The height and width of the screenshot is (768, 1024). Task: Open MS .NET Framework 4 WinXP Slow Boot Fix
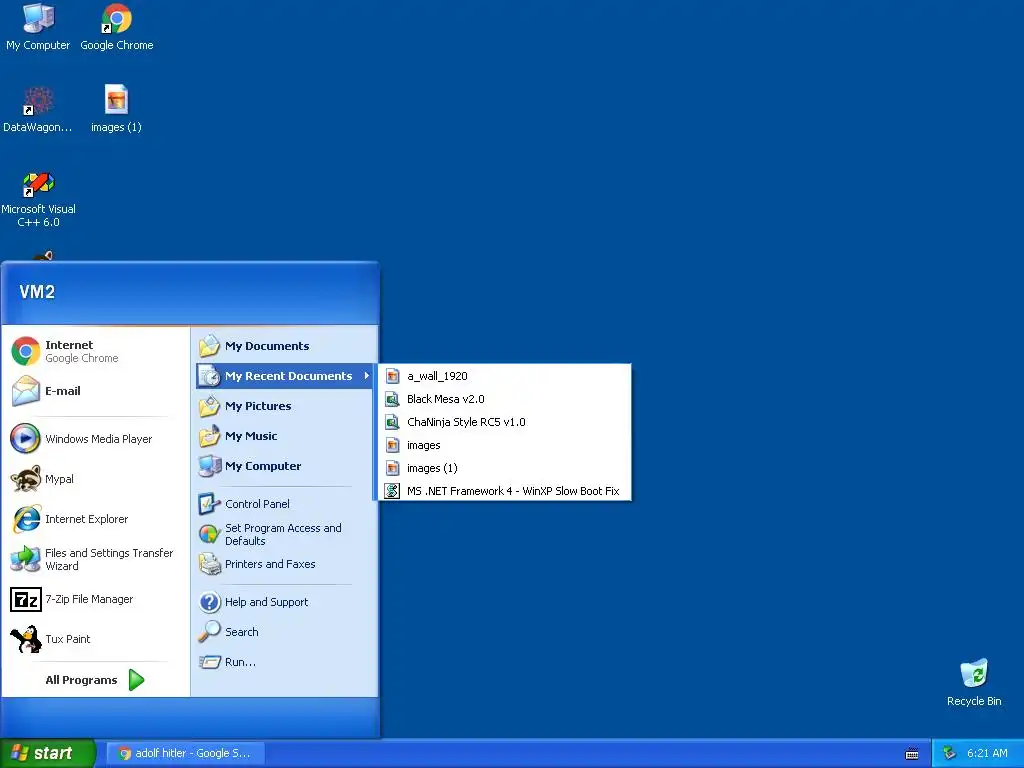pyautogui.click(x=505, y=491)
